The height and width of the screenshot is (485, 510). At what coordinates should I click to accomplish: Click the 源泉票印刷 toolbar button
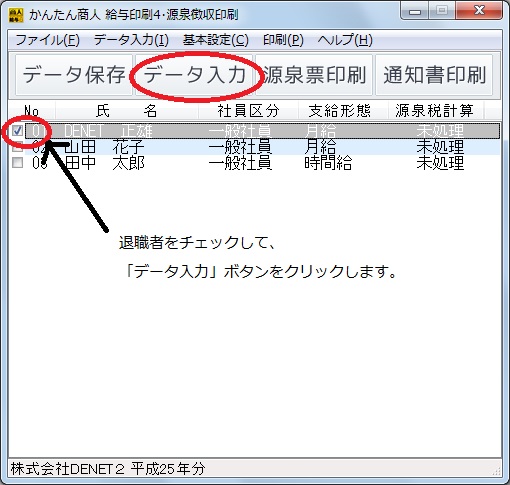314,75
